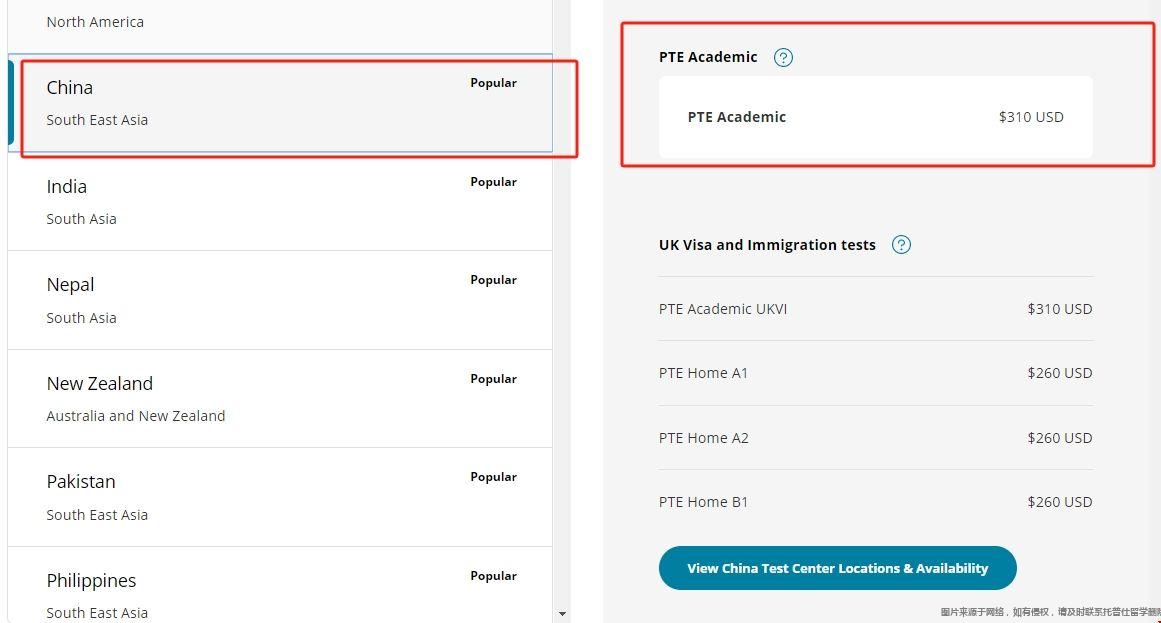Pick New Zealand from the list

[x=280, y=398]
